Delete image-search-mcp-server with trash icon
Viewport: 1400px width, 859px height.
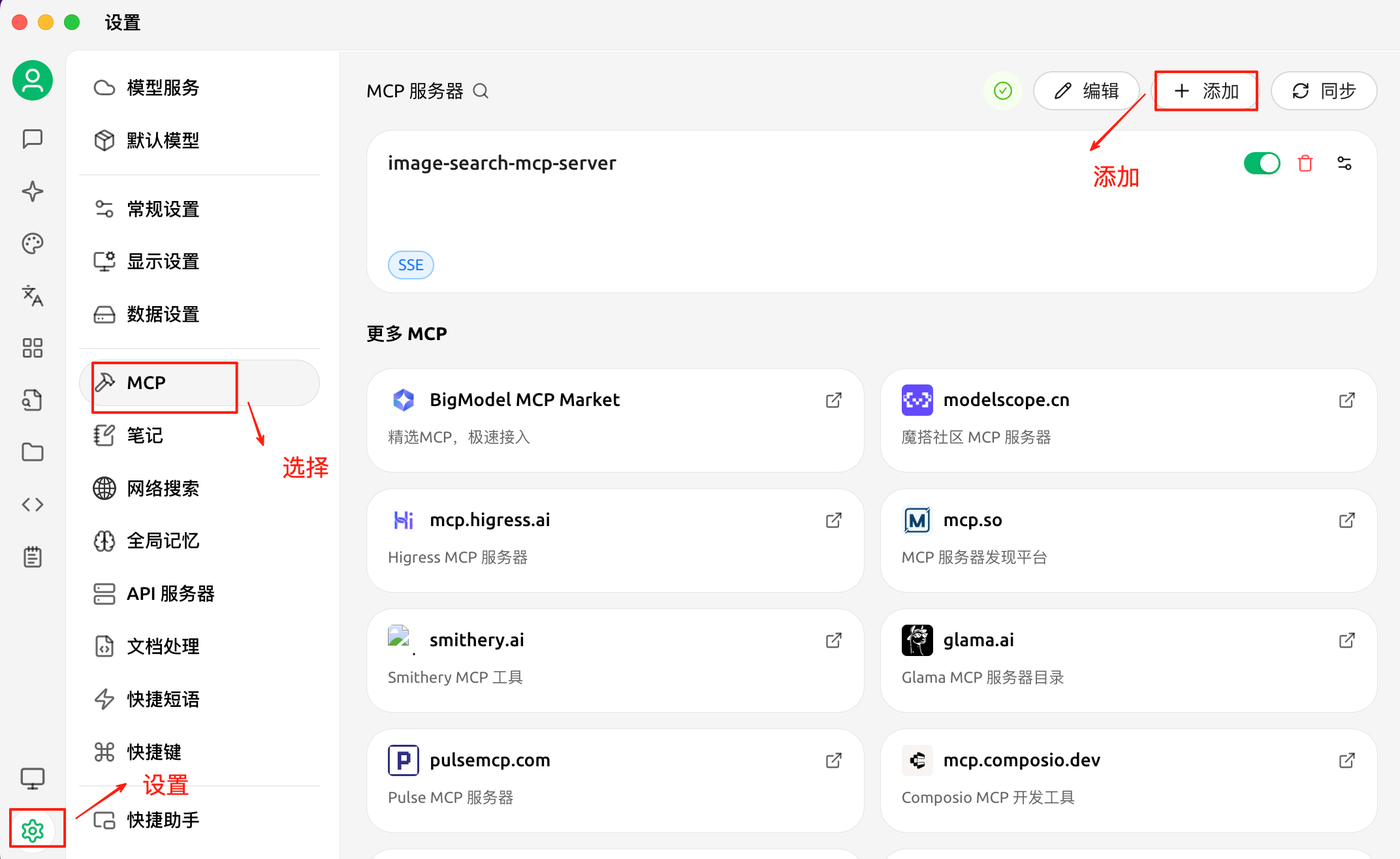pyautogui.click(x=1305, y=163)
